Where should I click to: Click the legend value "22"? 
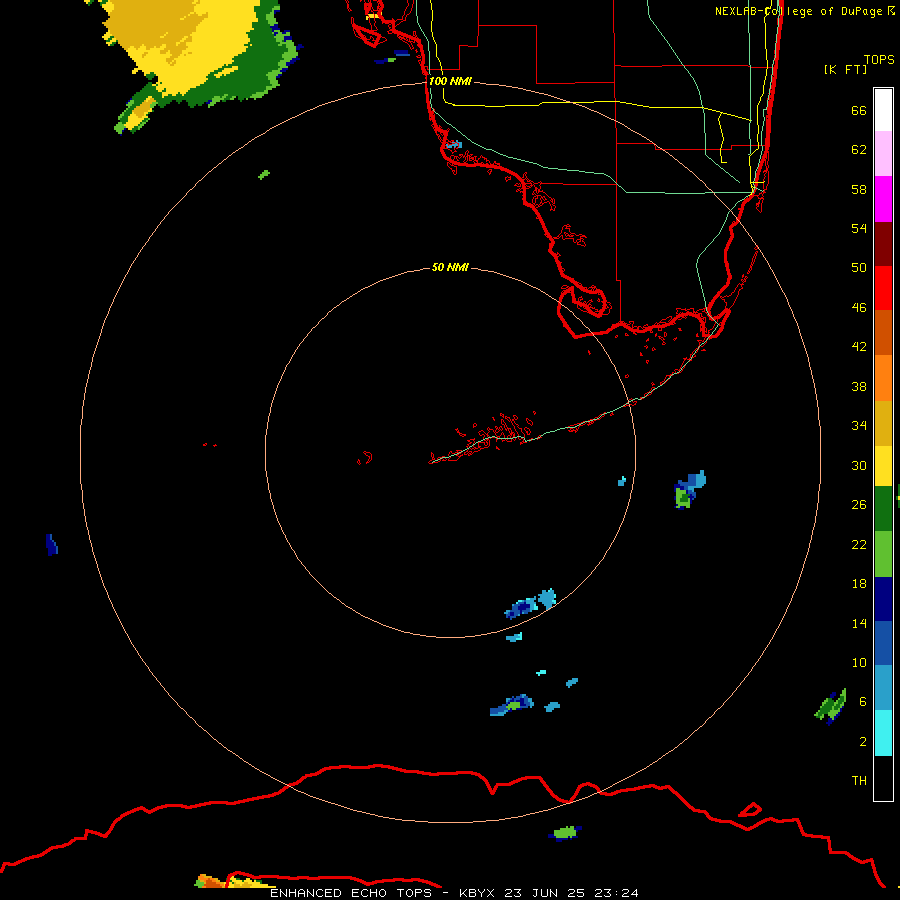[x=859, y=544]
